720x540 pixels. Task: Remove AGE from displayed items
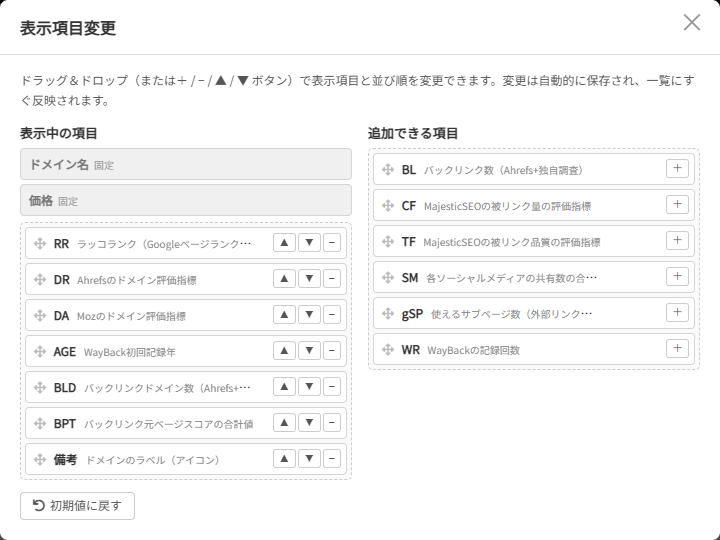click(332, 350)
